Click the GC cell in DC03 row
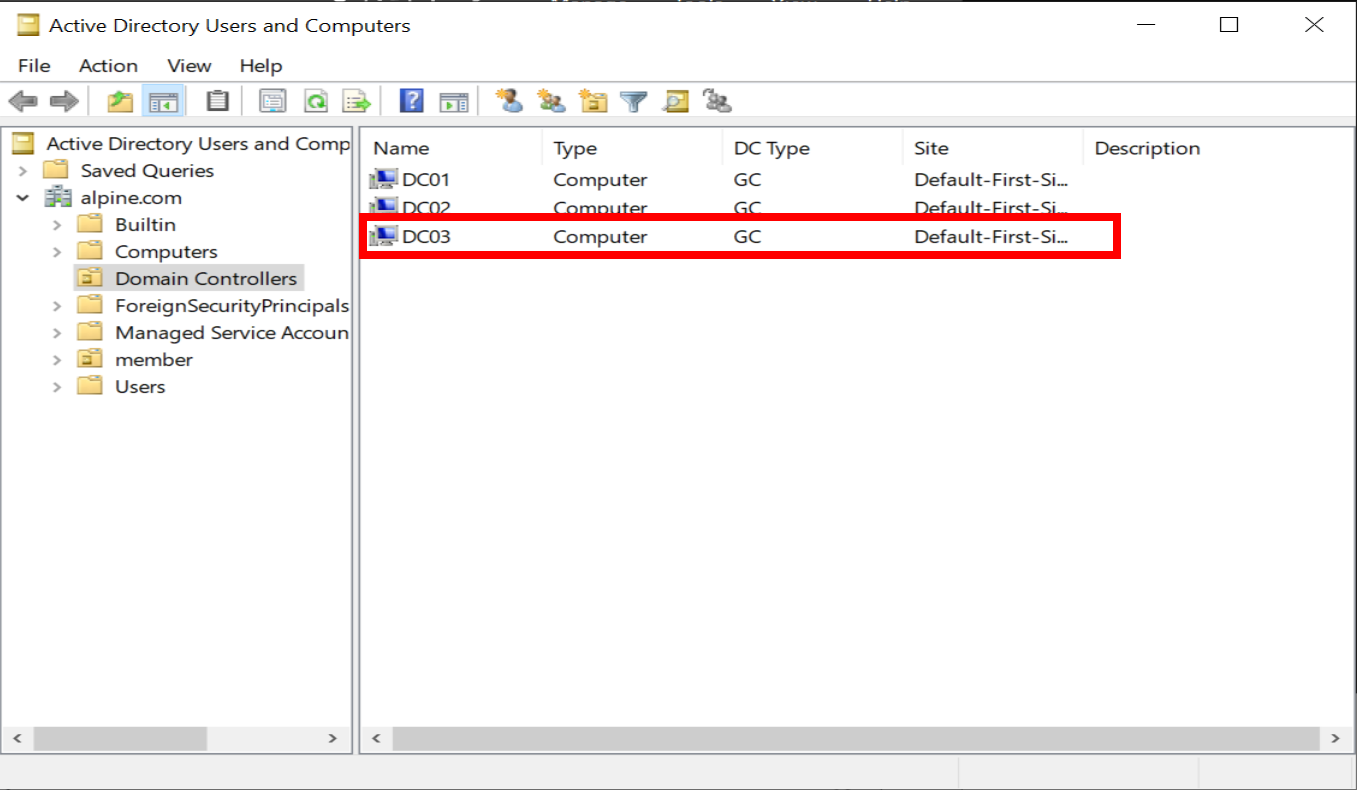1357x790 pixels. pyautogui.click(x=747, y=237)
